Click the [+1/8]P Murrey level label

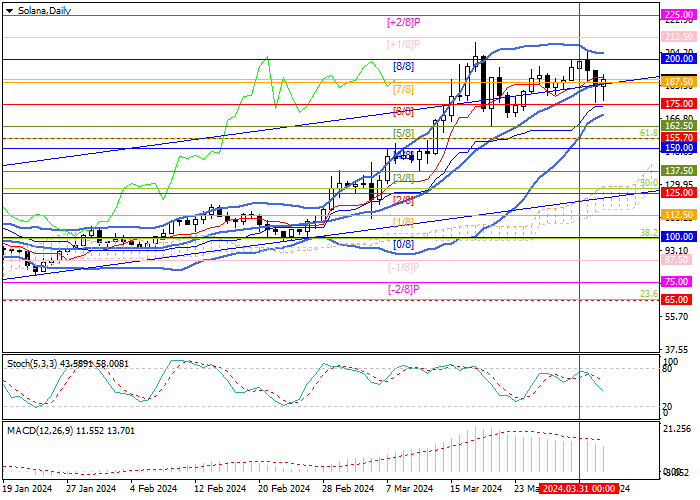pos(404,44)
